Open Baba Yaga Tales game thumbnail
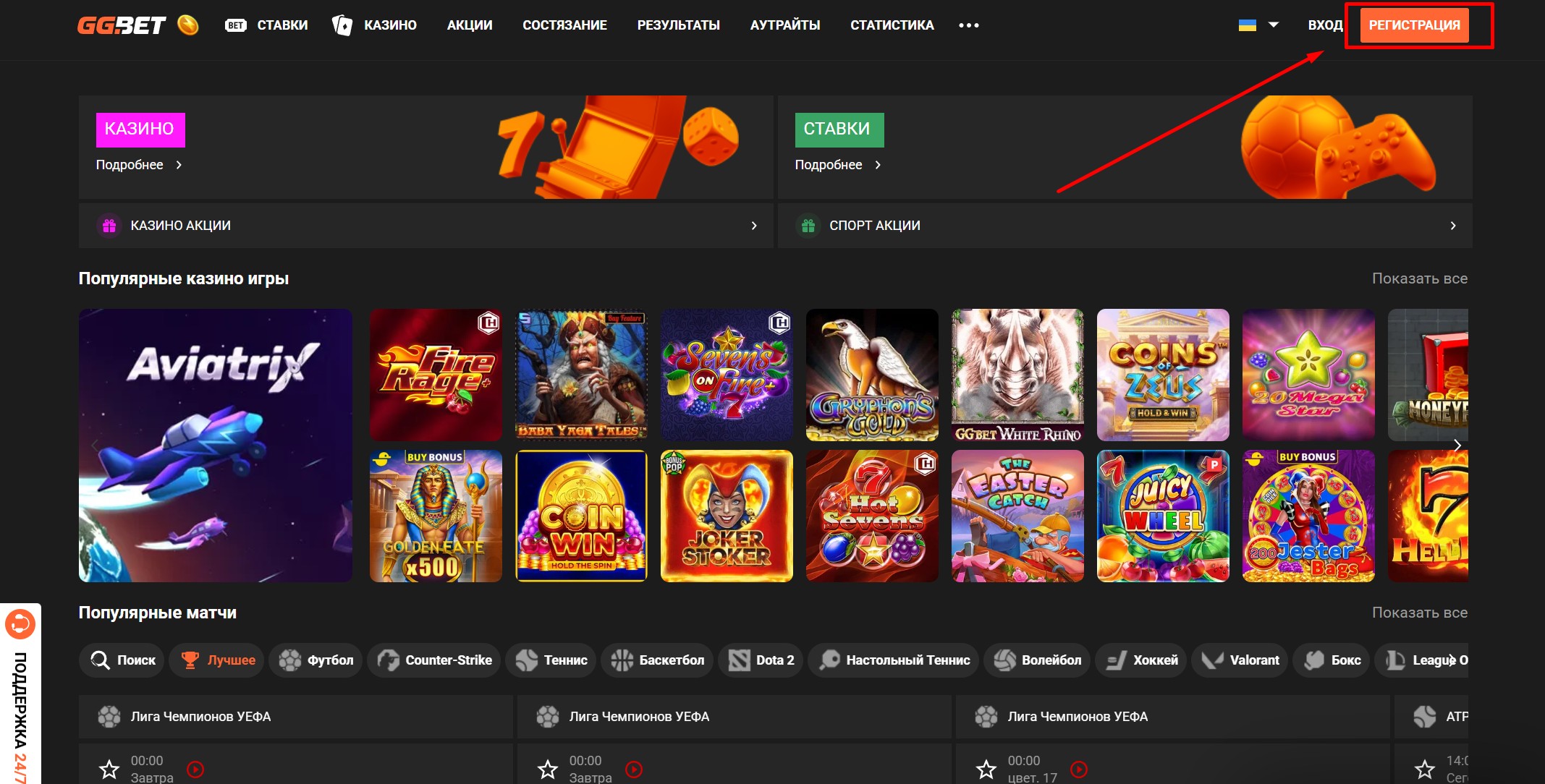 click(x=581, y=375)
